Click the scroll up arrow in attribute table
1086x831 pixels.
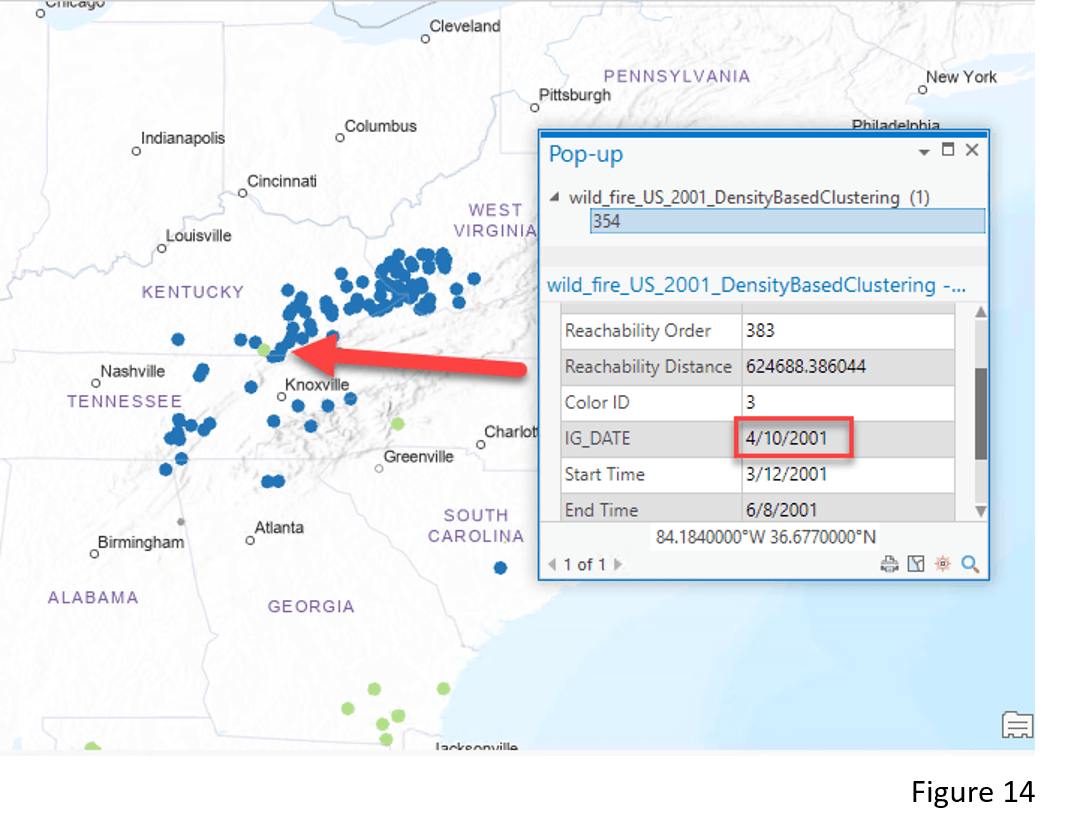pos(981,312)
